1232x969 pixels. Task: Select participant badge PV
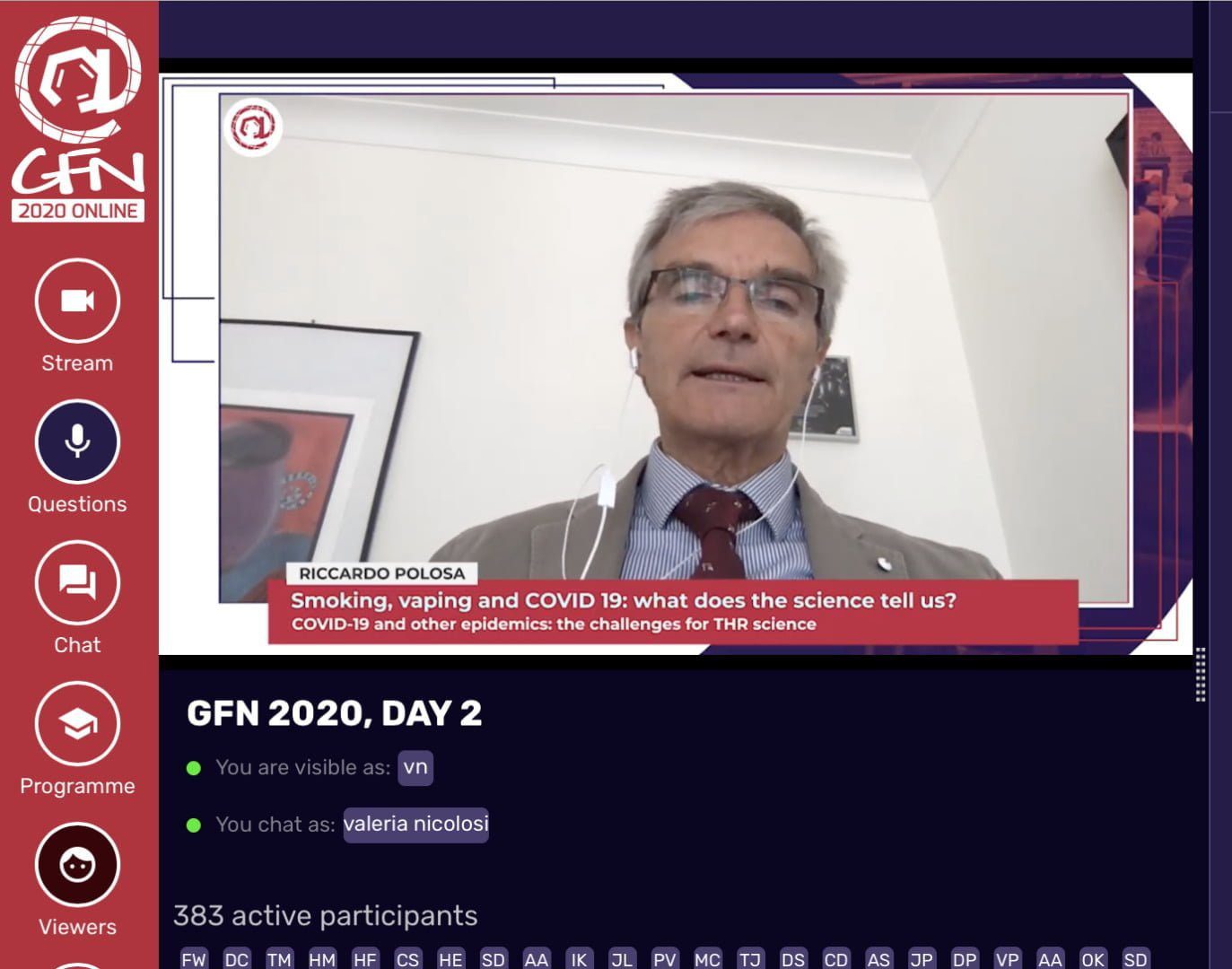pyautogui.click(x=665, y=959)
